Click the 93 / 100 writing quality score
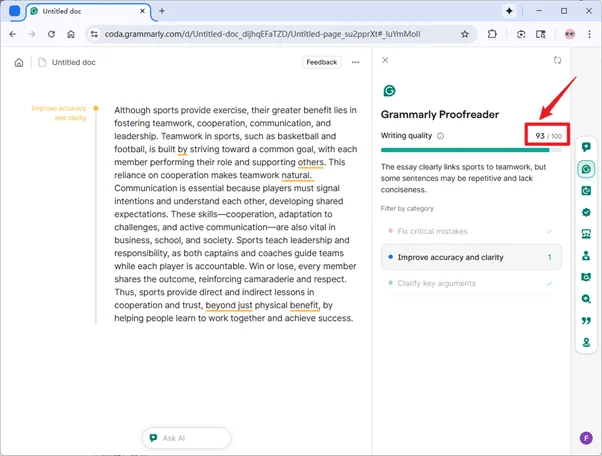The width and height of the screenshot is (602, 456). pyautogui.click(x=548, y=136)
